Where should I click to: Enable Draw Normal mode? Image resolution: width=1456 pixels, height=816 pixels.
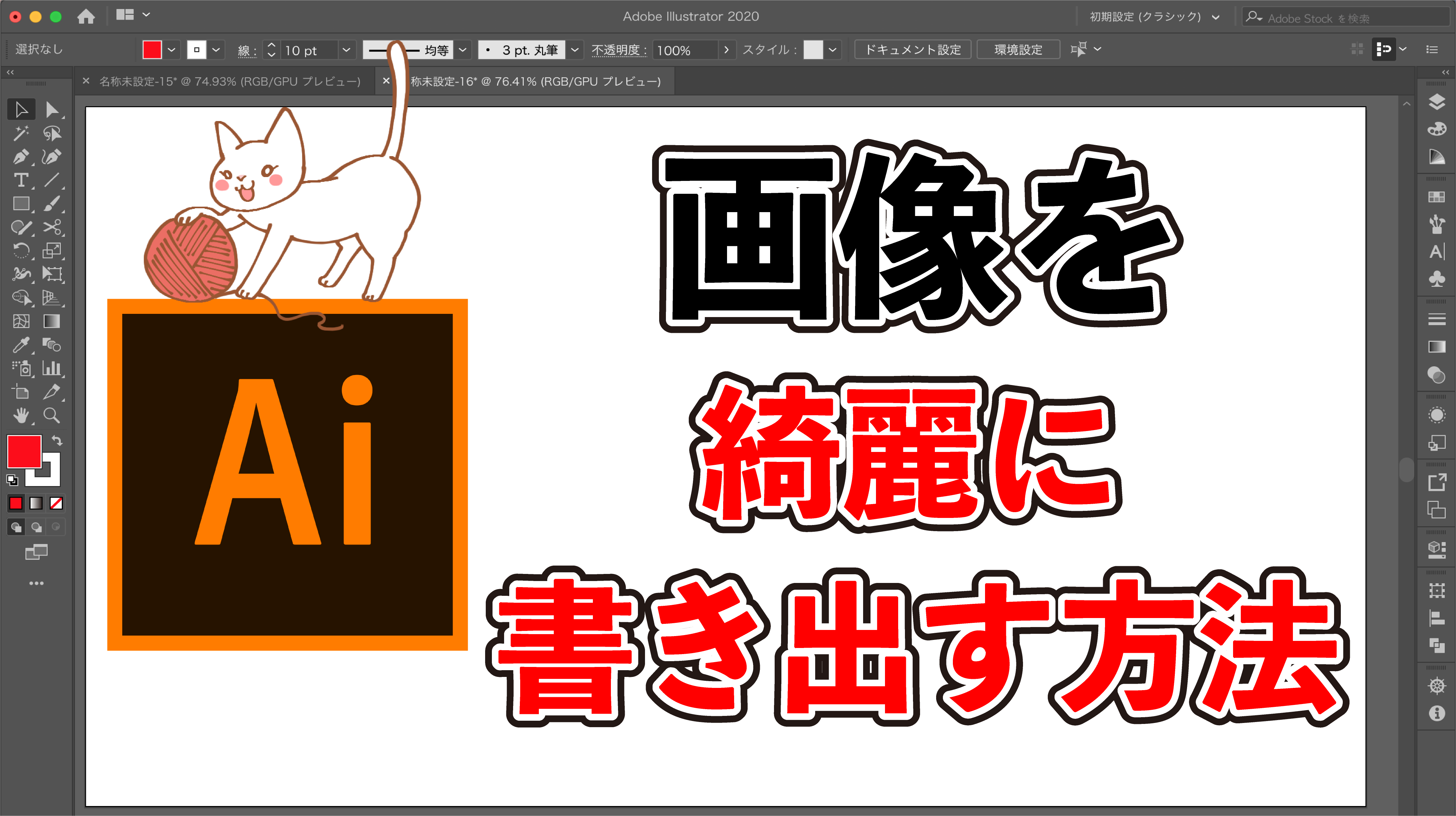tap(16, 527)
